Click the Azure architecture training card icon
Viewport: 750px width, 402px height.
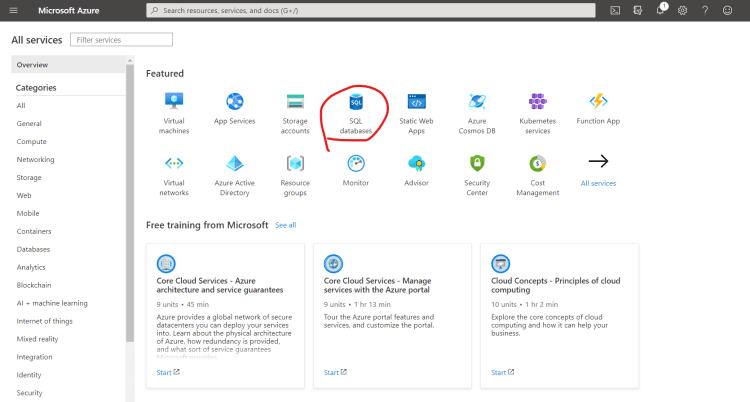pos(166,263)
